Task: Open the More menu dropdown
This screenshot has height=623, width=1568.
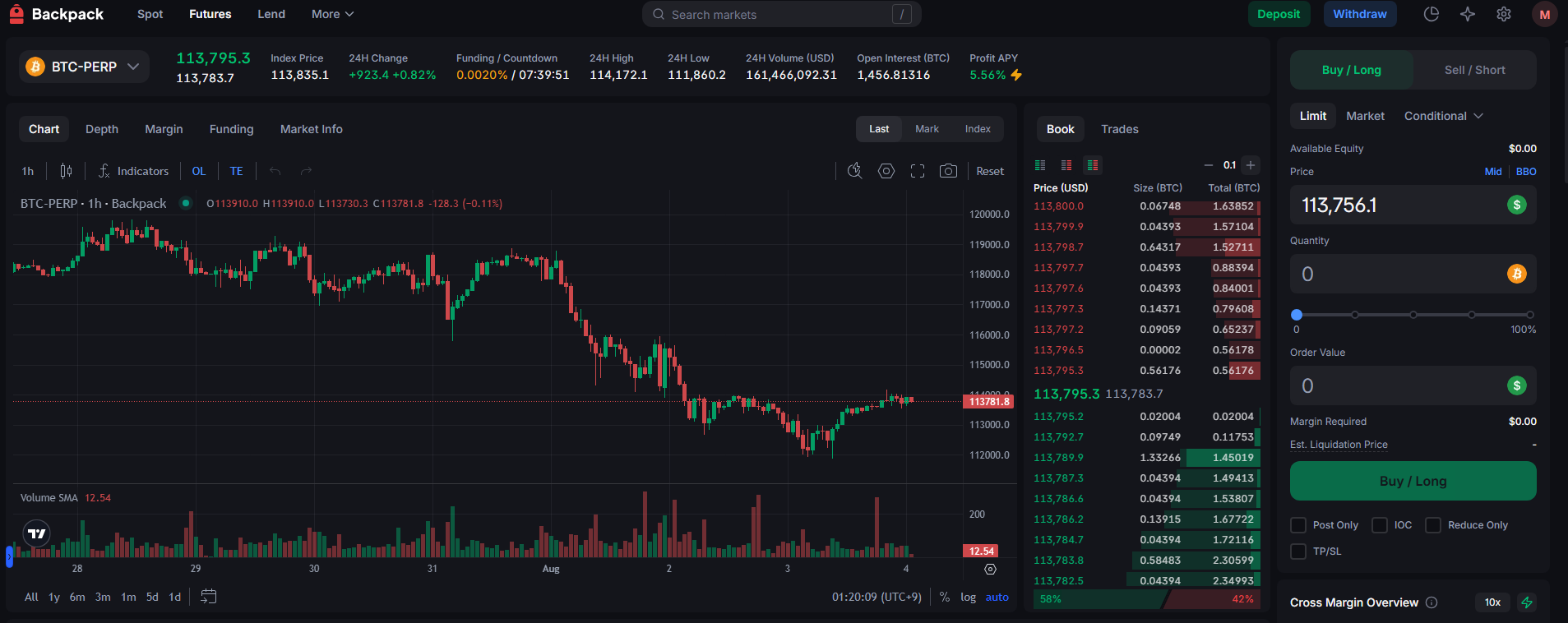Action: (332, 14)
